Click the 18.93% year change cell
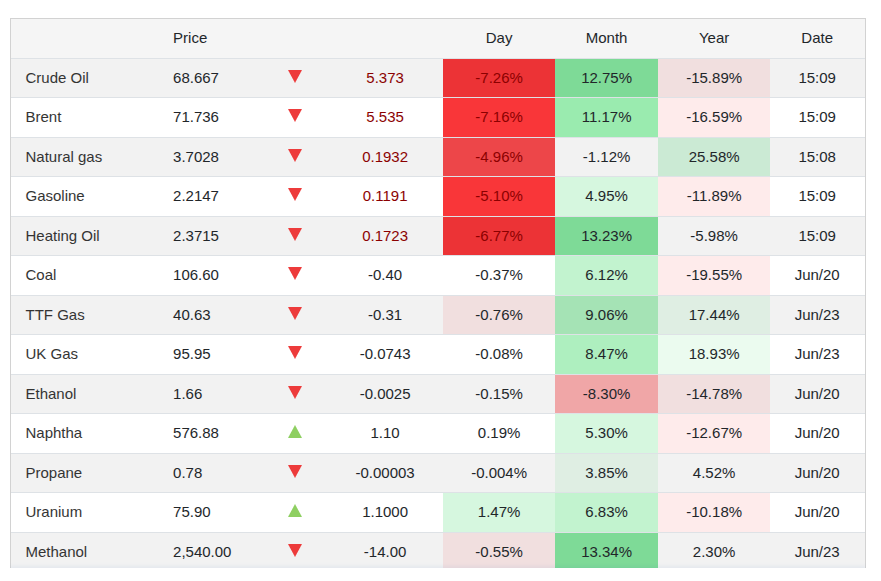 pos(714,355)
